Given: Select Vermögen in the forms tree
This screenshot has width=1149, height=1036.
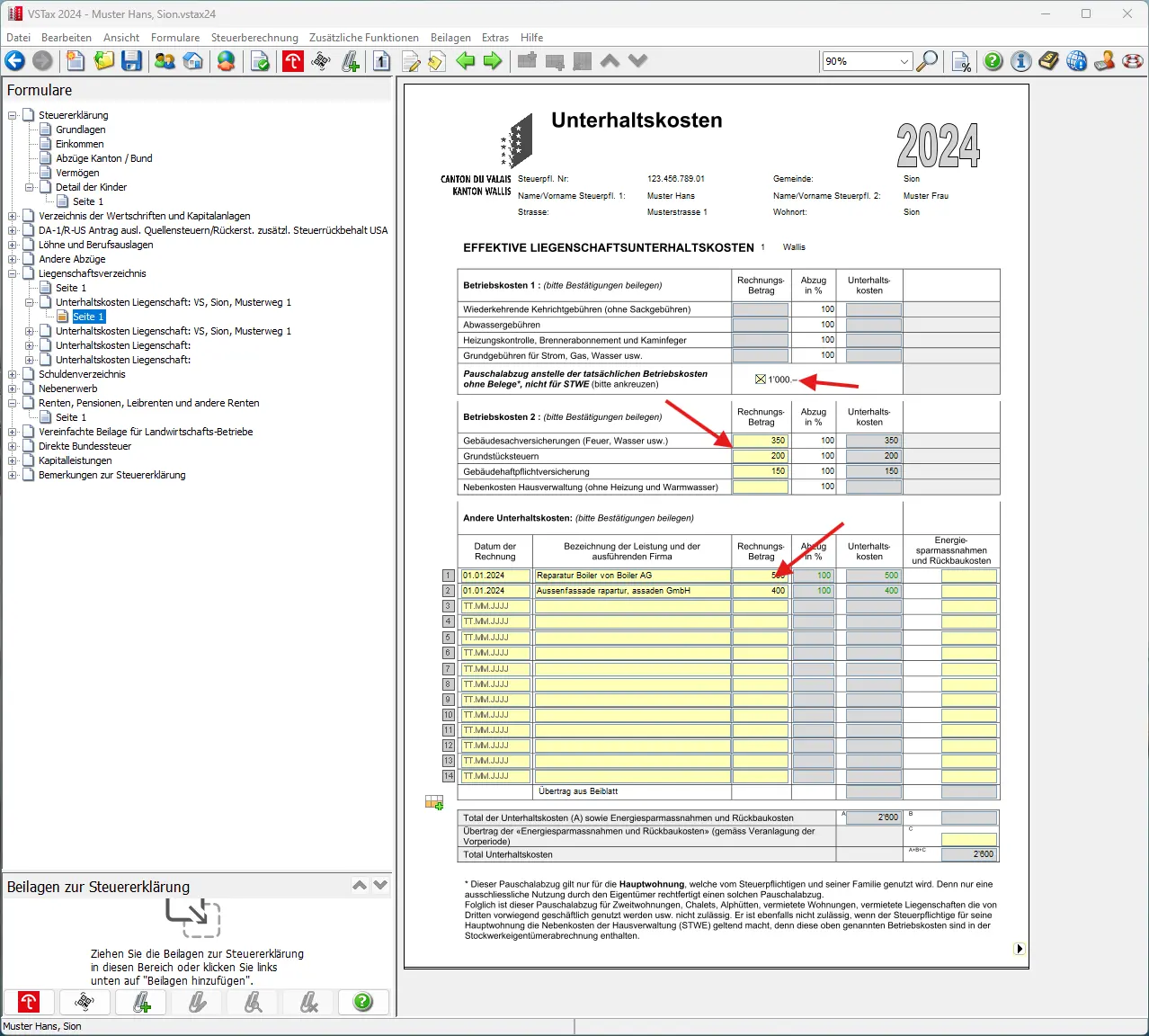Looking at the screenshot, I should 77,173.
